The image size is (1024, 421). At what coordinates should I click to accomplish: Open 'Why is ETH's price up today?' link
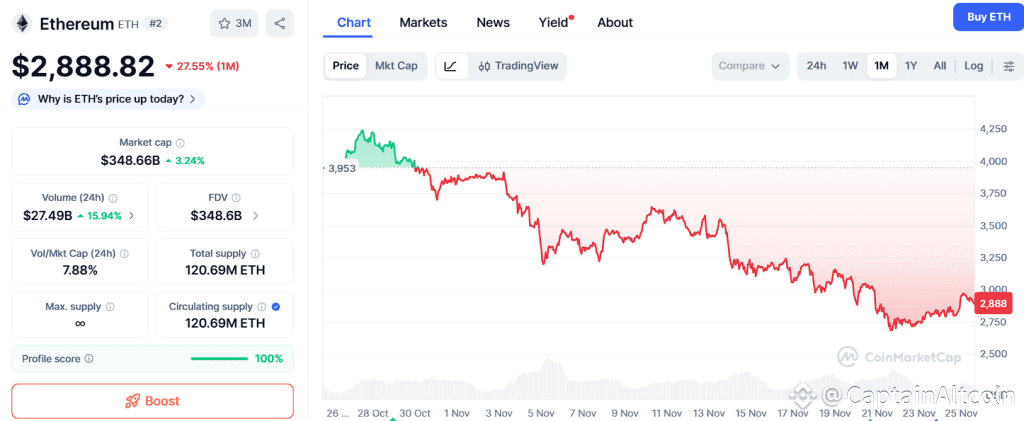pos(108,99)
